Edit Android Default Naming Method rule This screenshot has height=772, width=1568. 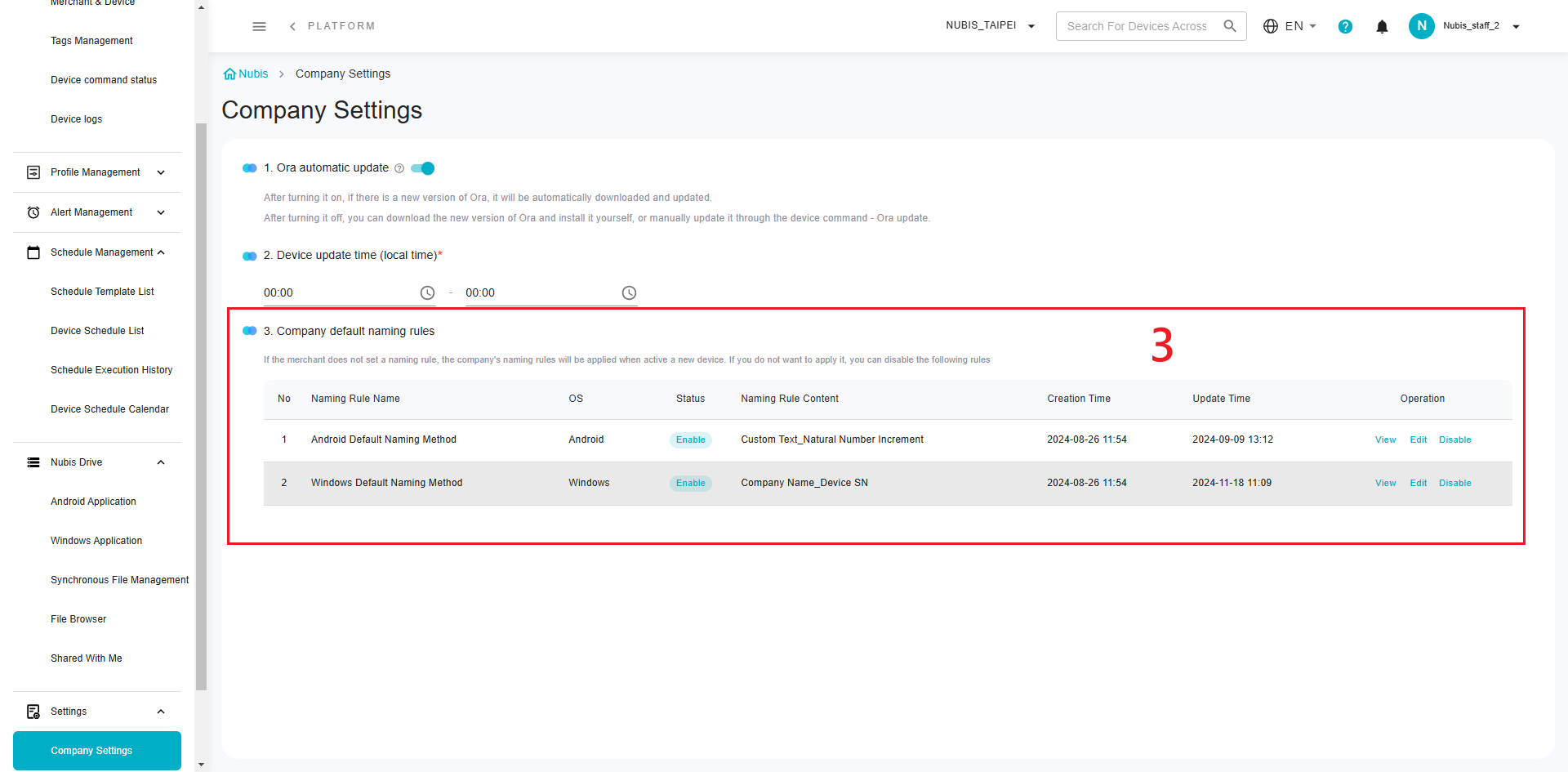(x=1418, y=440)
